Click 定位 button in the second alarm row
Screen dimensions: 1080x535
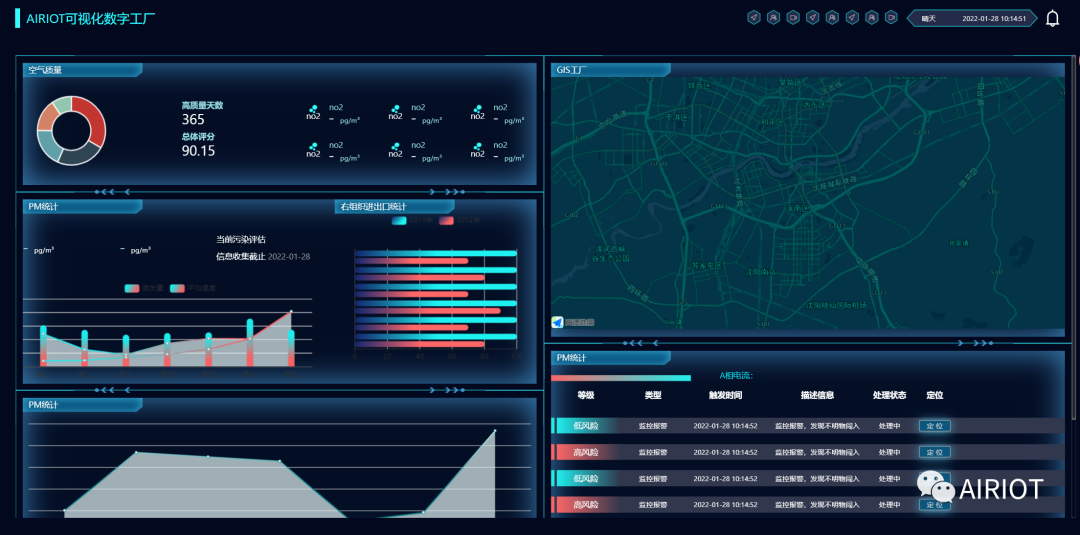pos(935,452)
